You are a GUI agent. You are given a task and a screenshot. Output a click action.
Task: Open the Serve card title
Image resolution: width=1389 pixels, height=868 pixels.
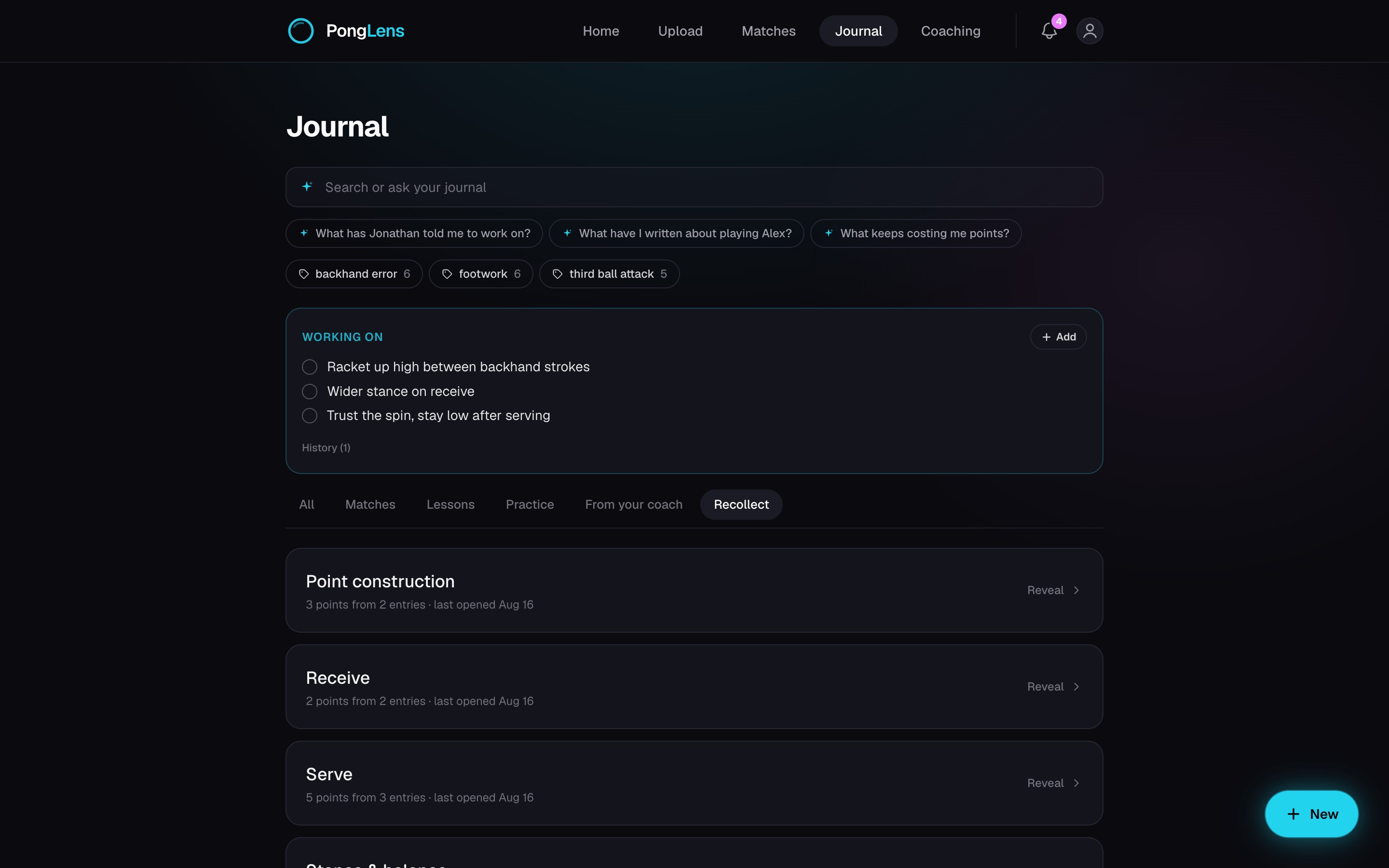point(329,774)
